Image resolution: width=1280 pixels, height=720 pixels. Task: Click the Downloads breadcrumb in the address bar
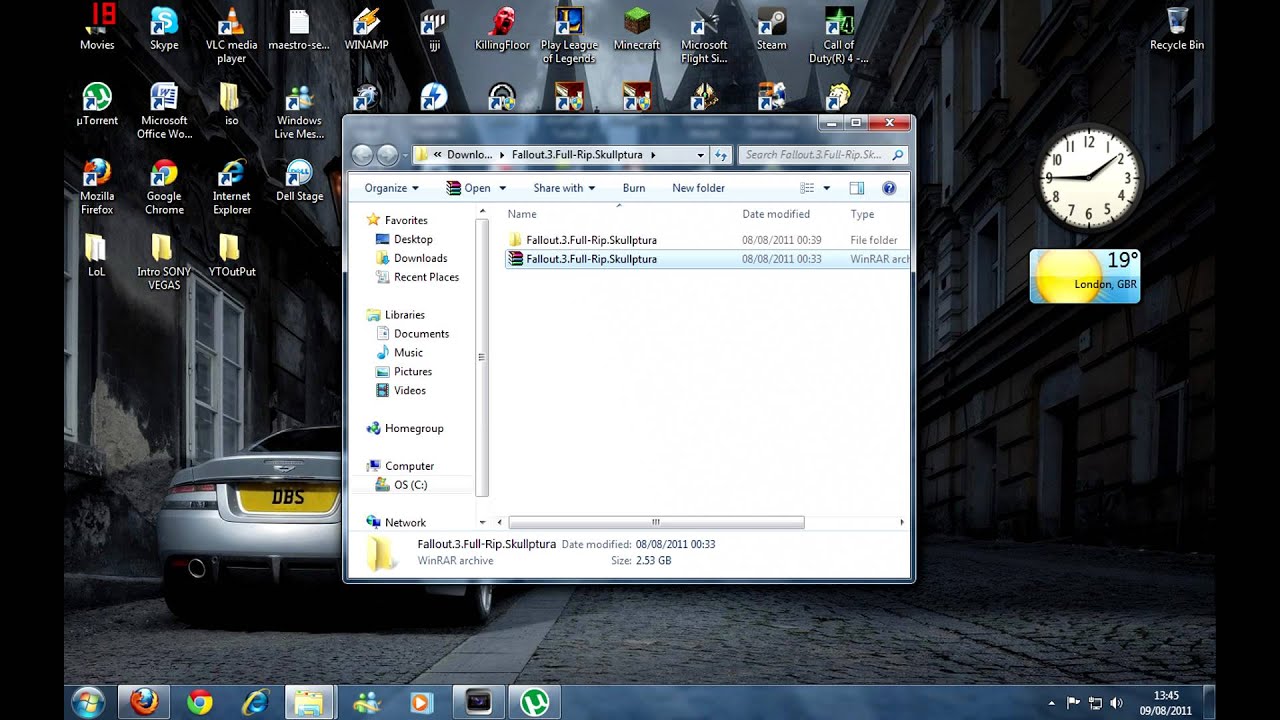[469, 155]
